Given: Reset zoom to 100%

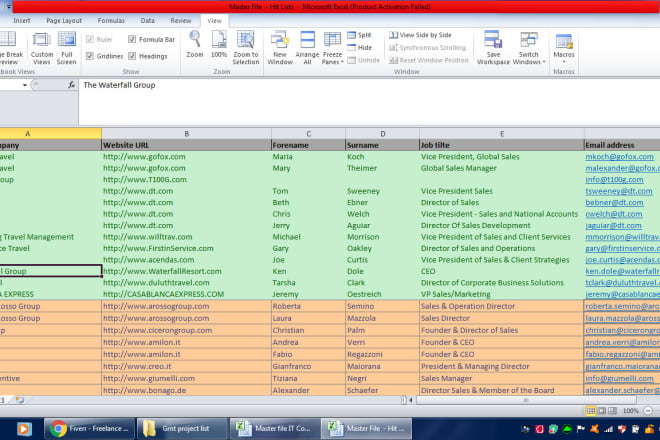Looking at the screenshot, I should (x=219, y=45).
